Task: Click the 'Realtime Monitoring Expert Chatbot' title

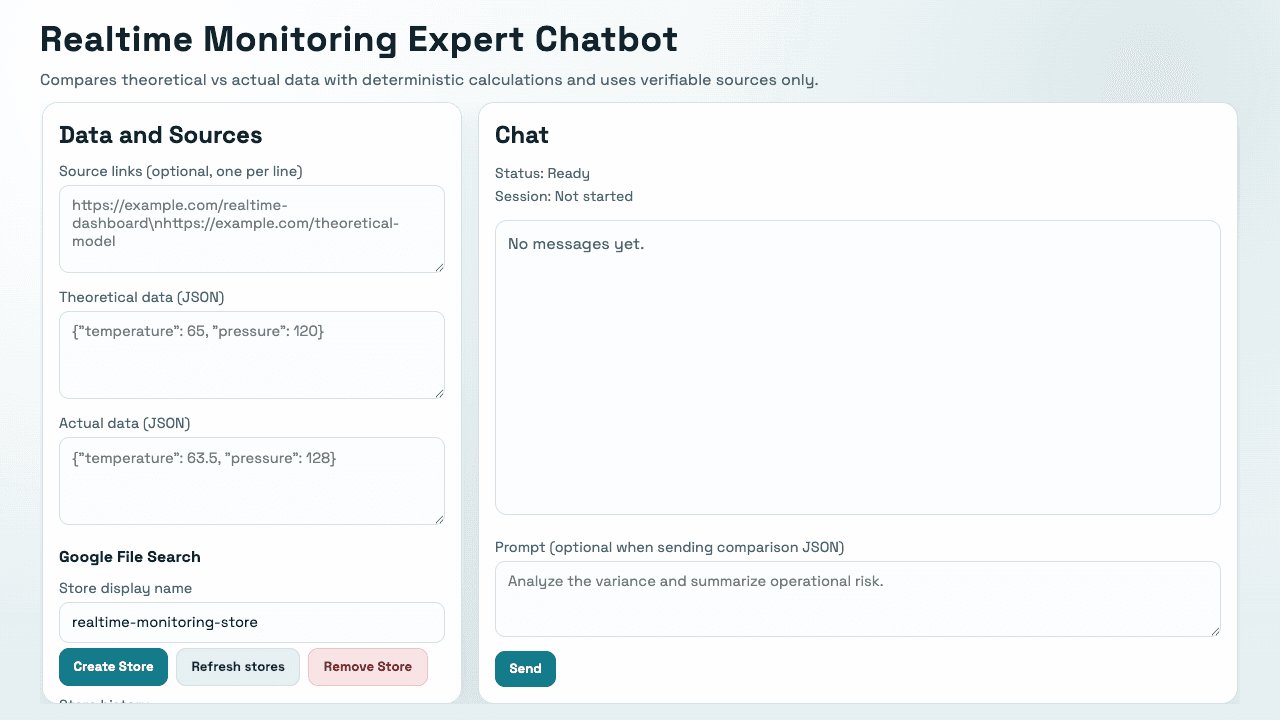Action: [359, 39]
